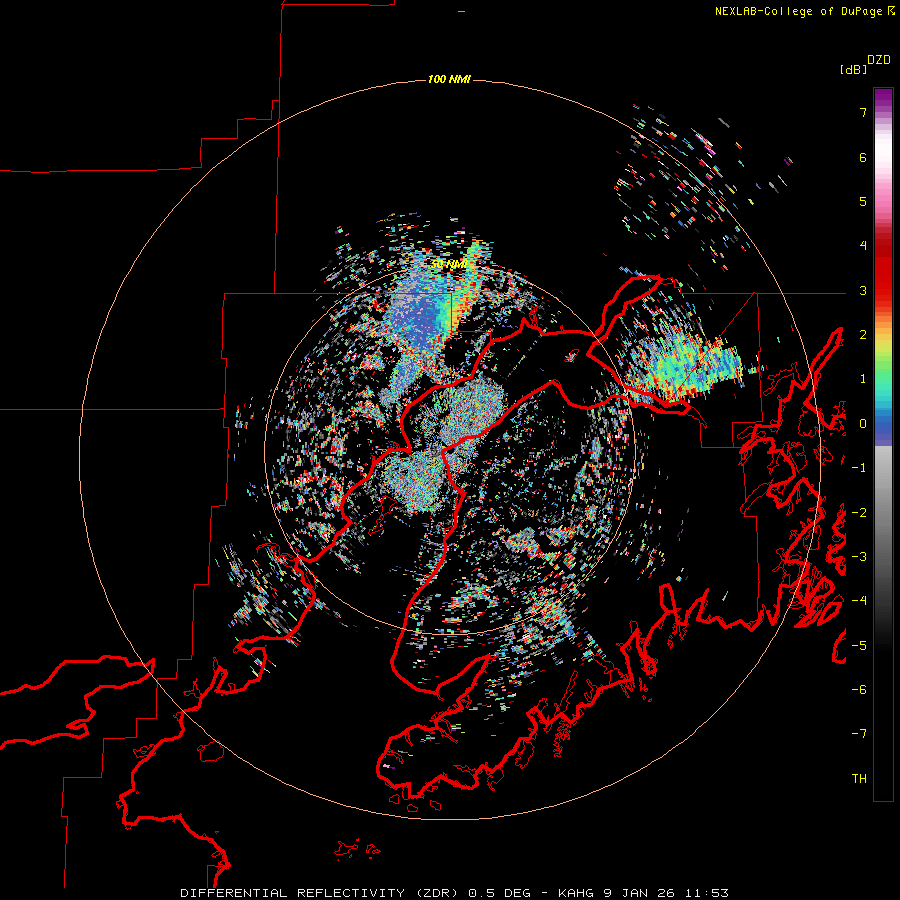Click the 7 tick label on color scale
The height and width of the screenshot is (900, 900).
pyautogui.click(x=863, y=112)
